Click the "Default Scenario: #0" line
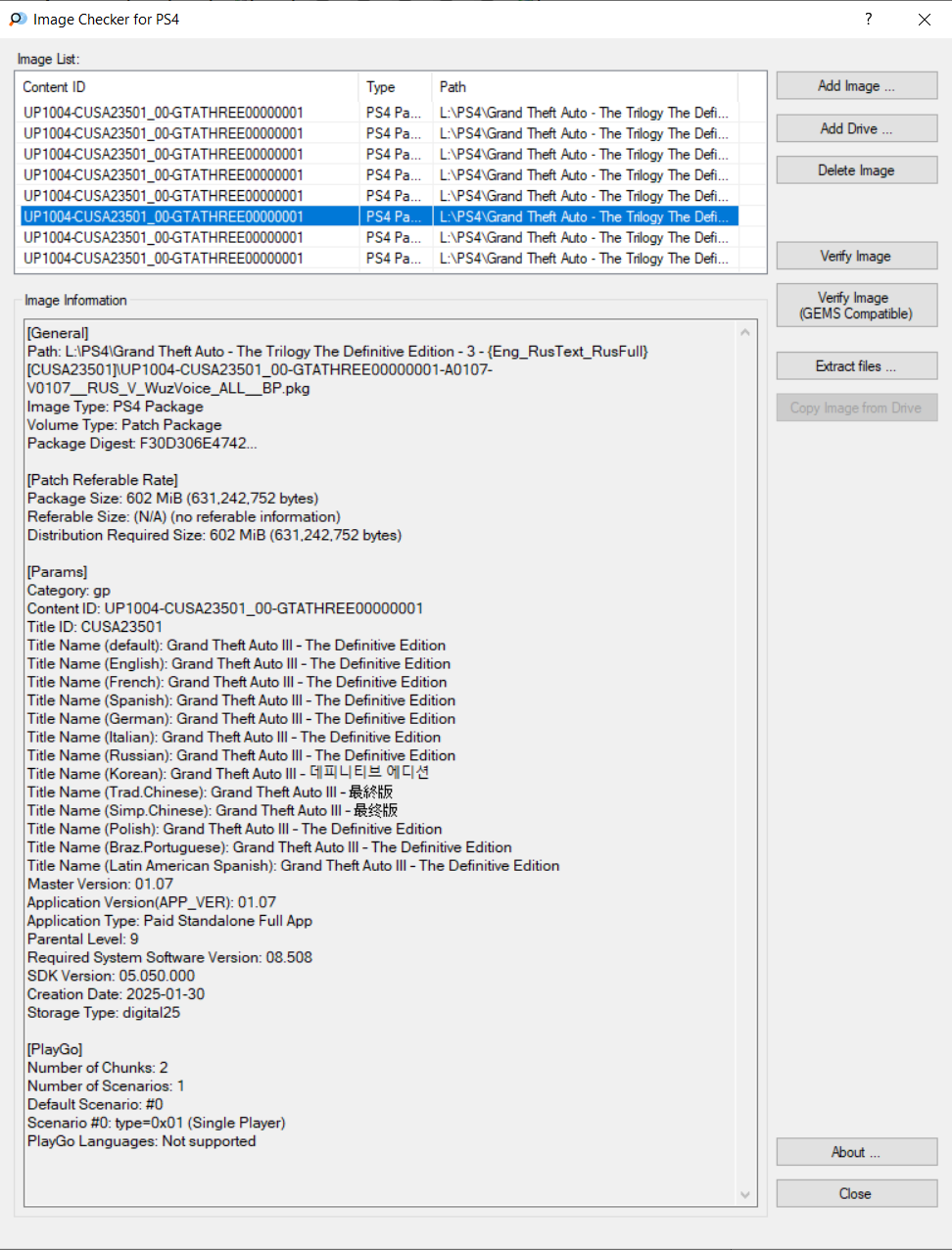Screen dimensions: 952x1250 click(x=95, y=1105)
